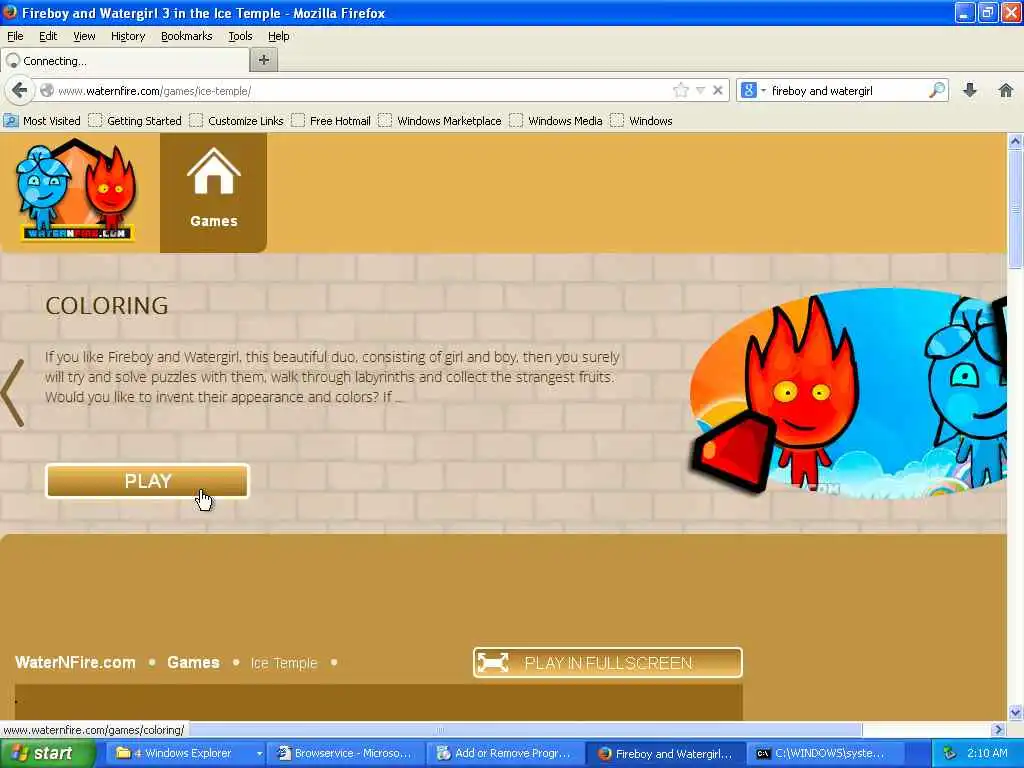Click the WaterNFire.com logo
The height and width of the screenshot is (768, 1024).
pyautogui.click(x=76, y=191)
